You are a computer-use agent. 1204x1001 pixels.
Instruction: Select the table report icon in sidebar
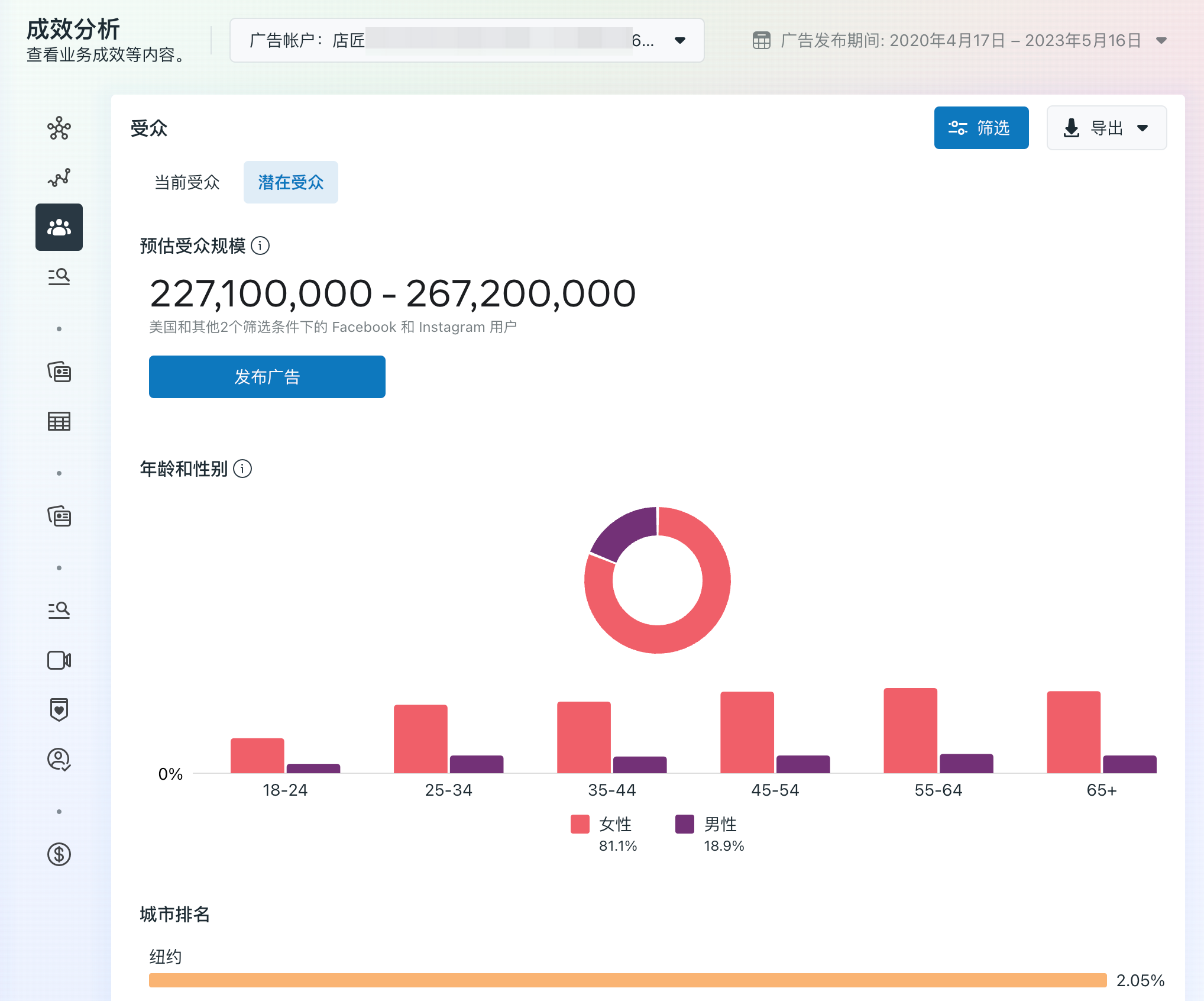[59, 421]
